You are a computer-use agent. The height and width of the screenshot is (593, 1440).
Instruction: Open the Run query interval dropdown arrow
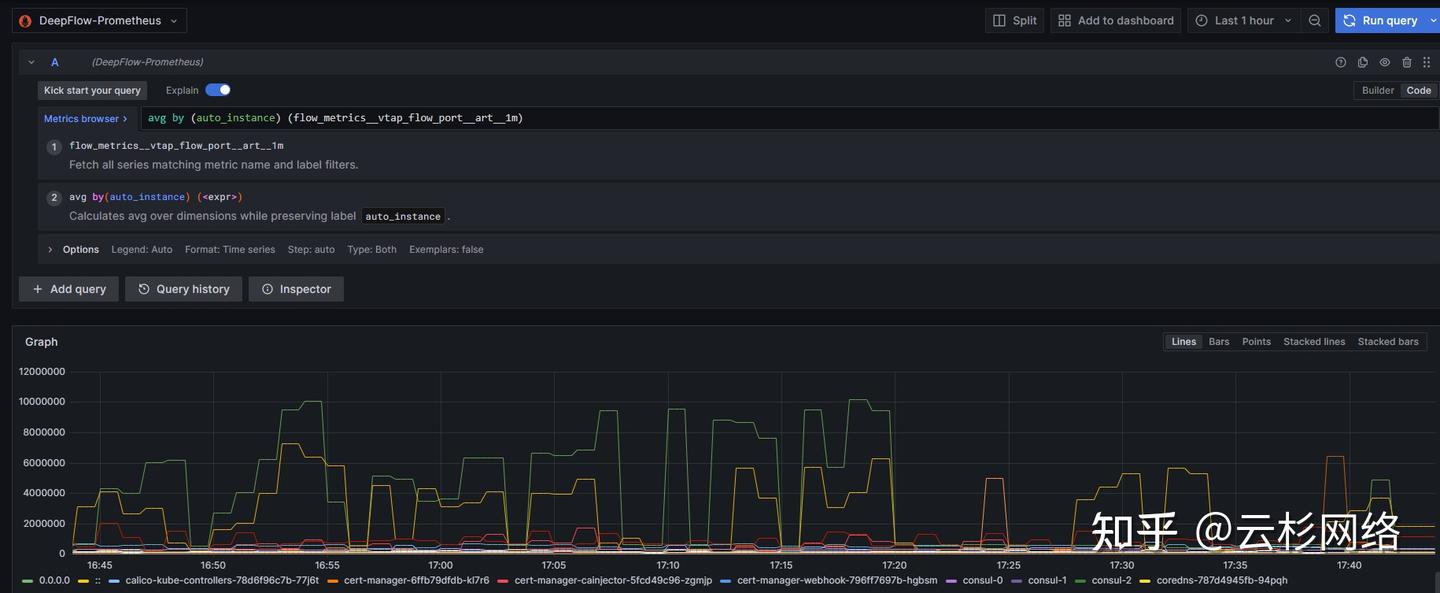(x=1432, y=20)
